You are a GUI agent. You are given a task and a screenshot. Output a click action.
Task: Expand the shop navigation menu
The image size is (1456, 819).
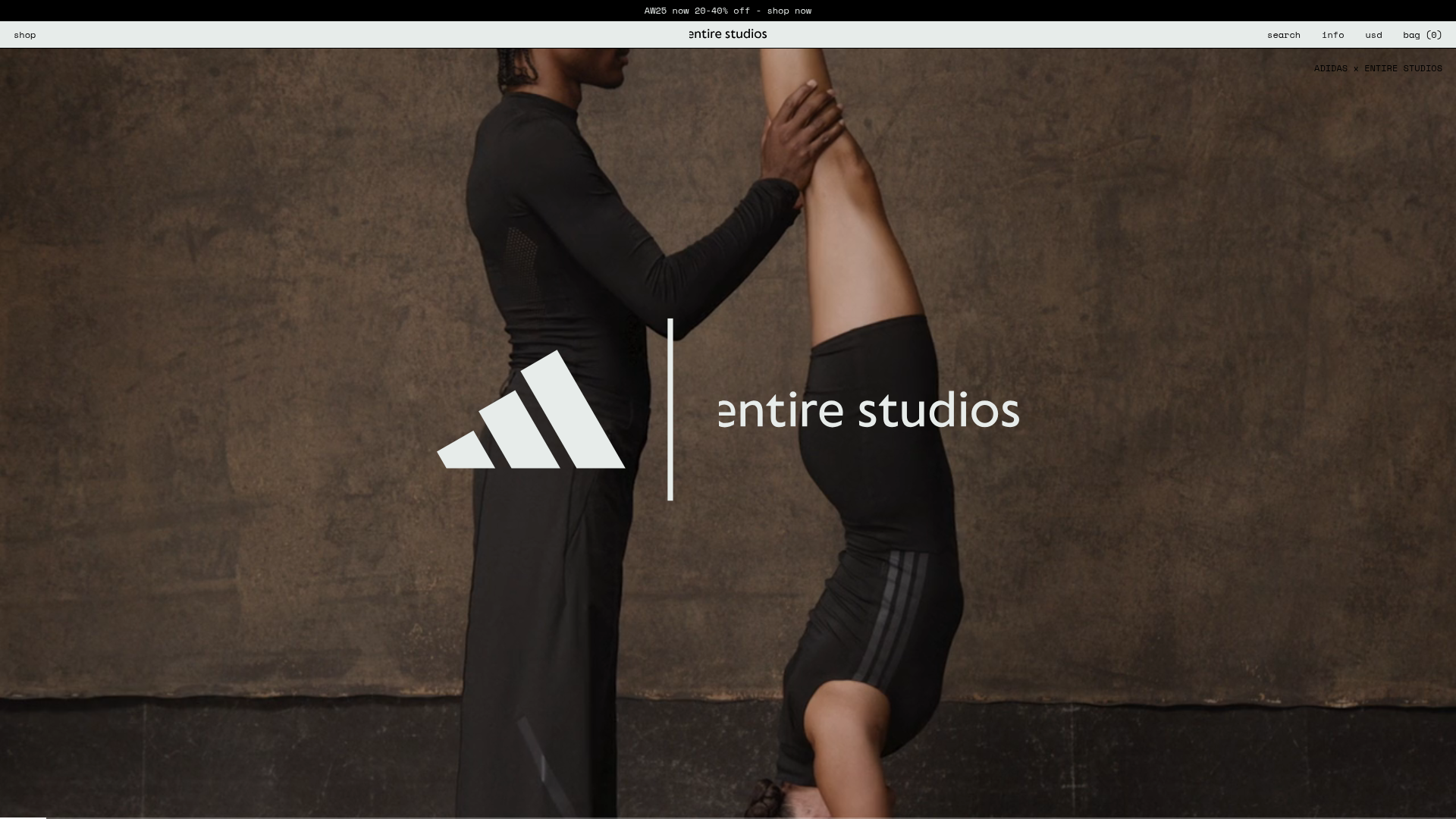[24, 35]
